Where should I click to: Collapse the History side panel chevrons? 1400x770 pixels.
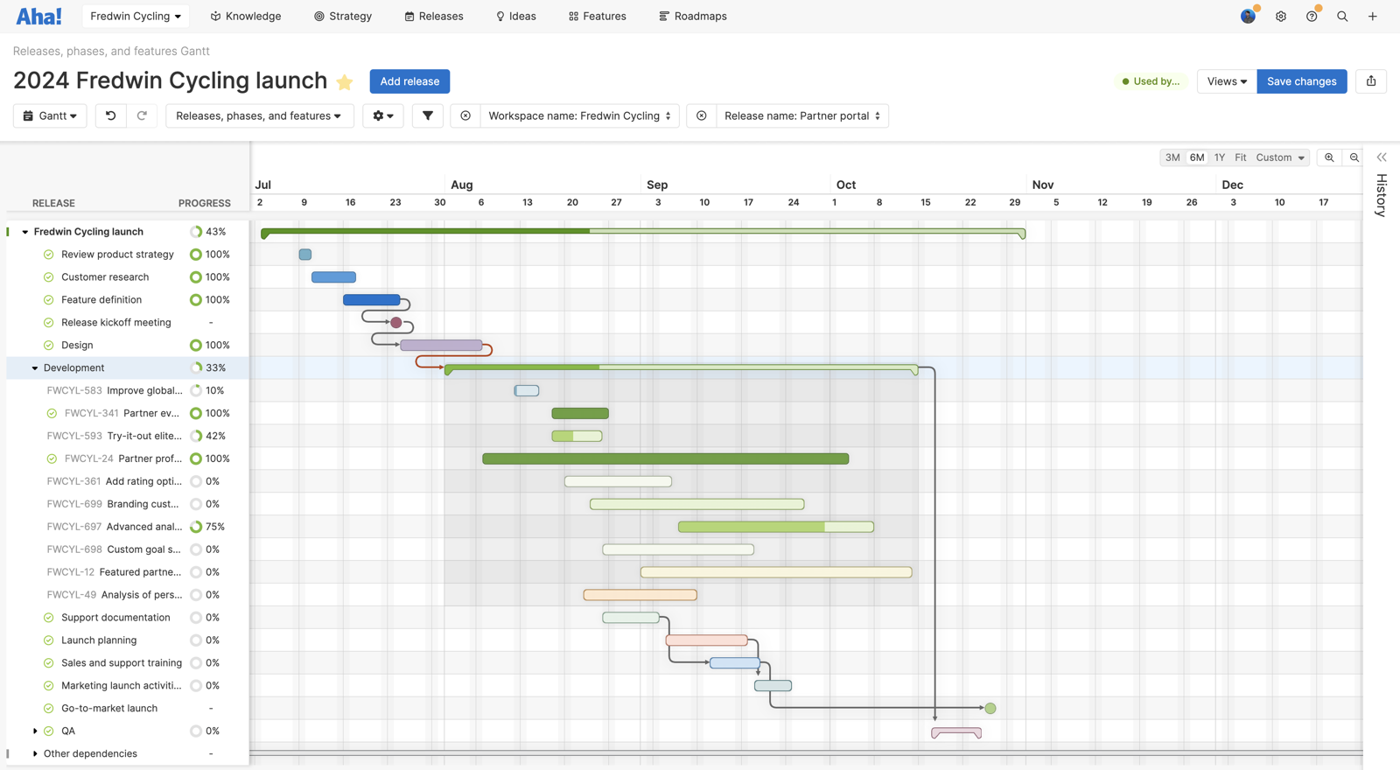point(1382,158)
